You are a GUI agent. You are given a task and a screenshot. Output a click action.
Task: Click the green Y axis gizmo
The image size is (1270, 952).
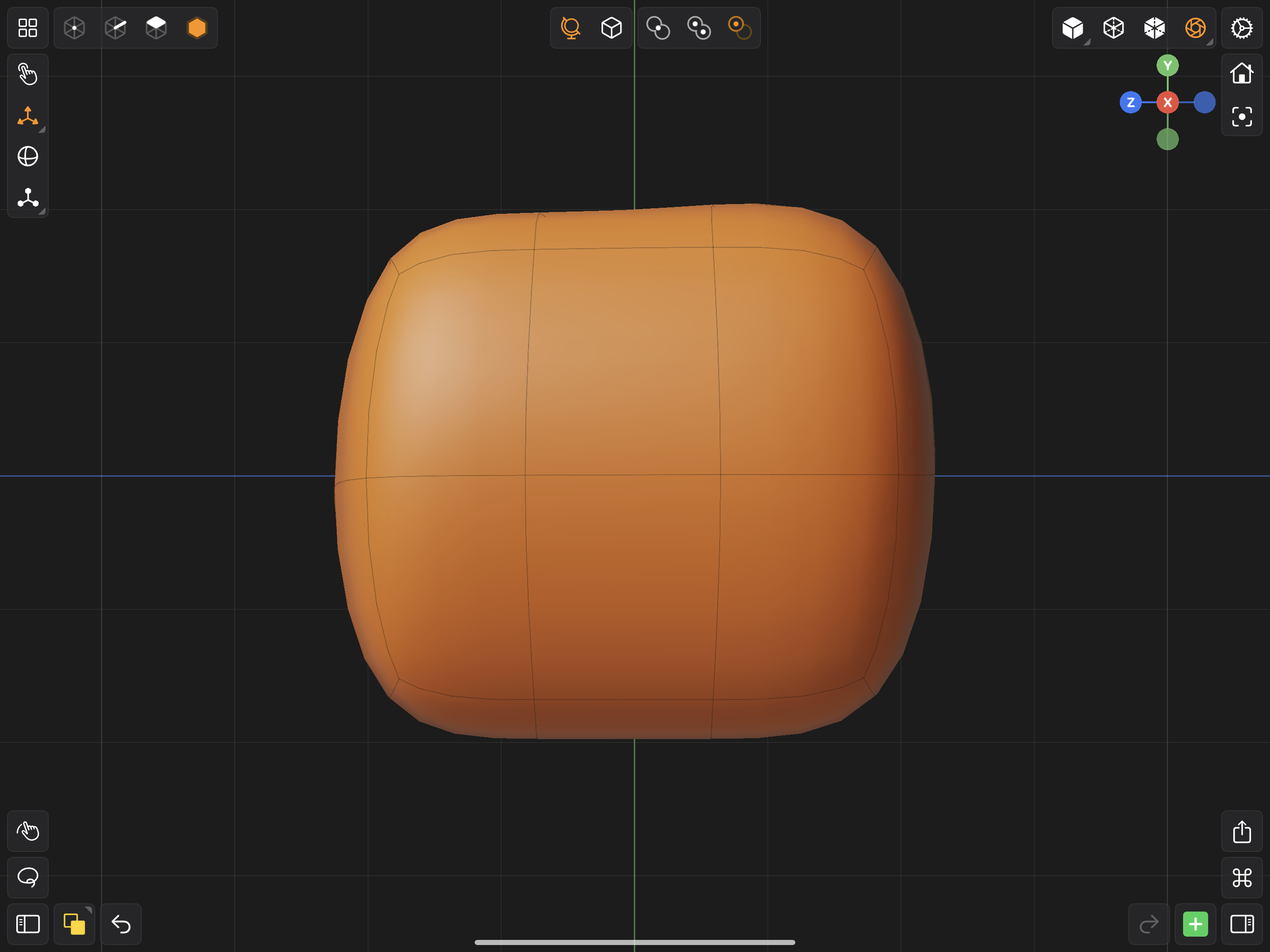click(1167, 66)
